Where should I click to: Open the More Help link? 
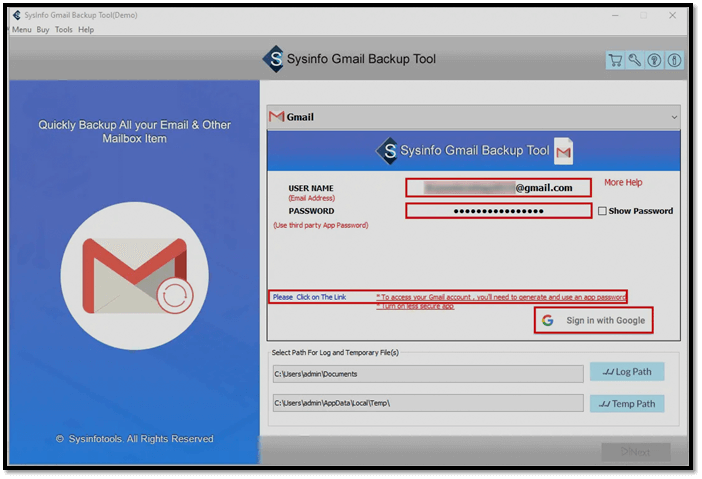tap(623, 183)
